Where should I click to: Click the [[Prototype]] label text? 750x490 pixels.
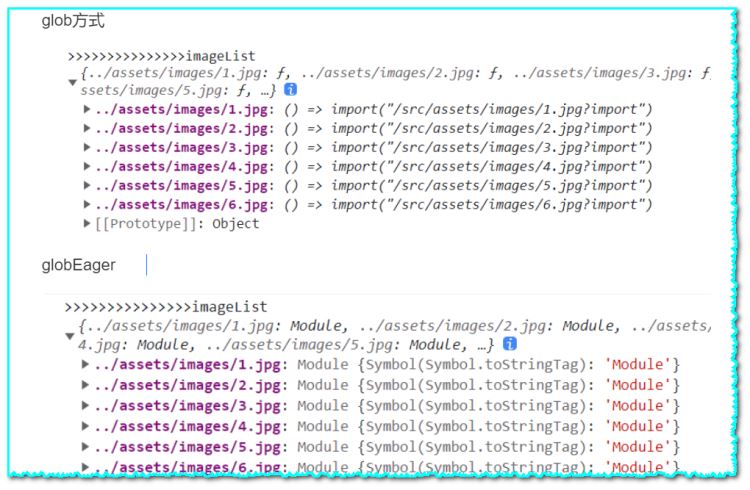pos(145,224)
